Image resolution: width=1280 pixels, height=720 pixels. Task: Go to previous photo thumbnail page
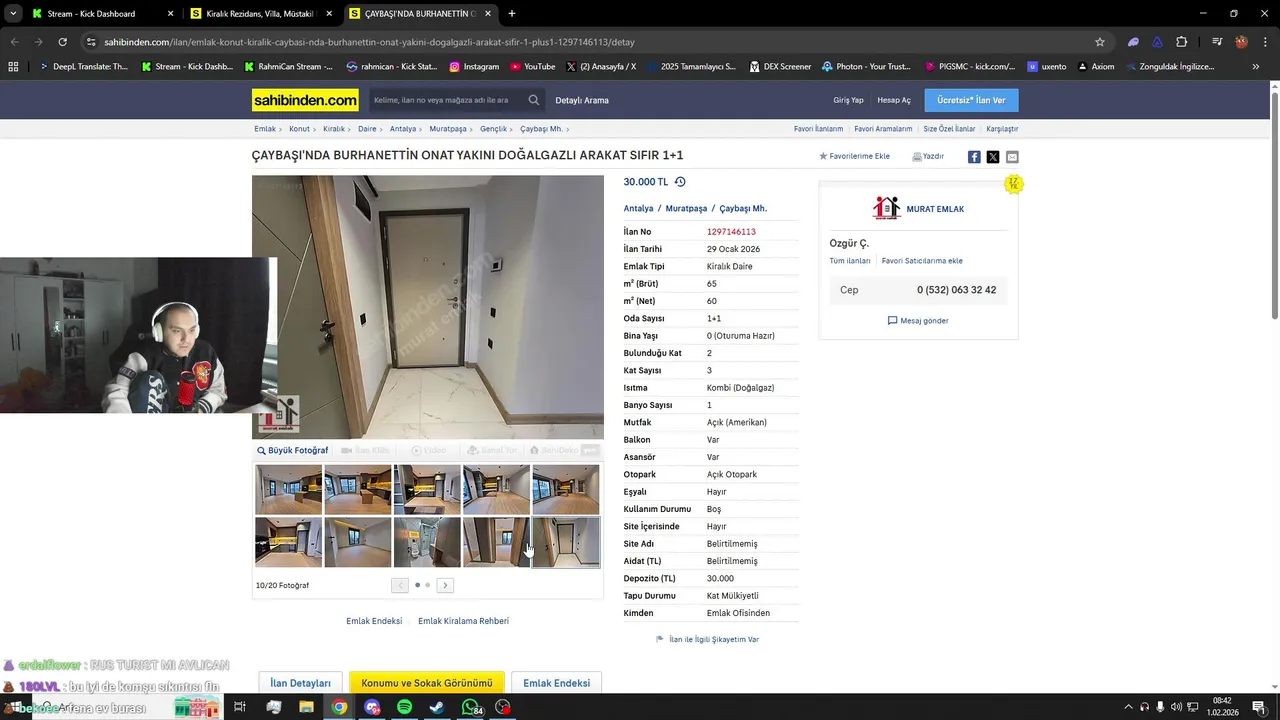click(400, 585)
